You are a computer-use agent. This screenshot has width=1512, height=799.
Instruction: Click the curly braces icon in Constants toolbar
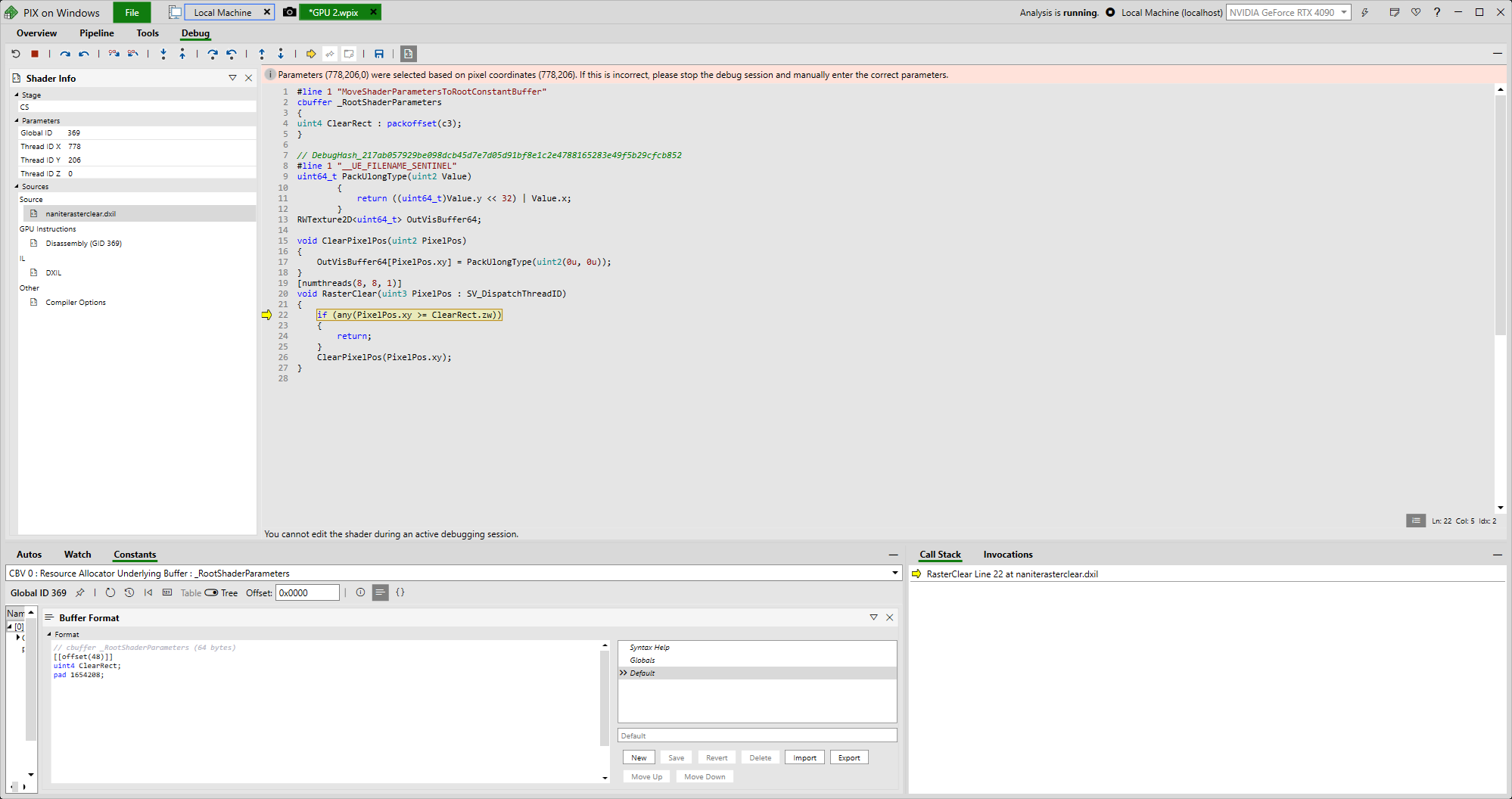[400, 592]
